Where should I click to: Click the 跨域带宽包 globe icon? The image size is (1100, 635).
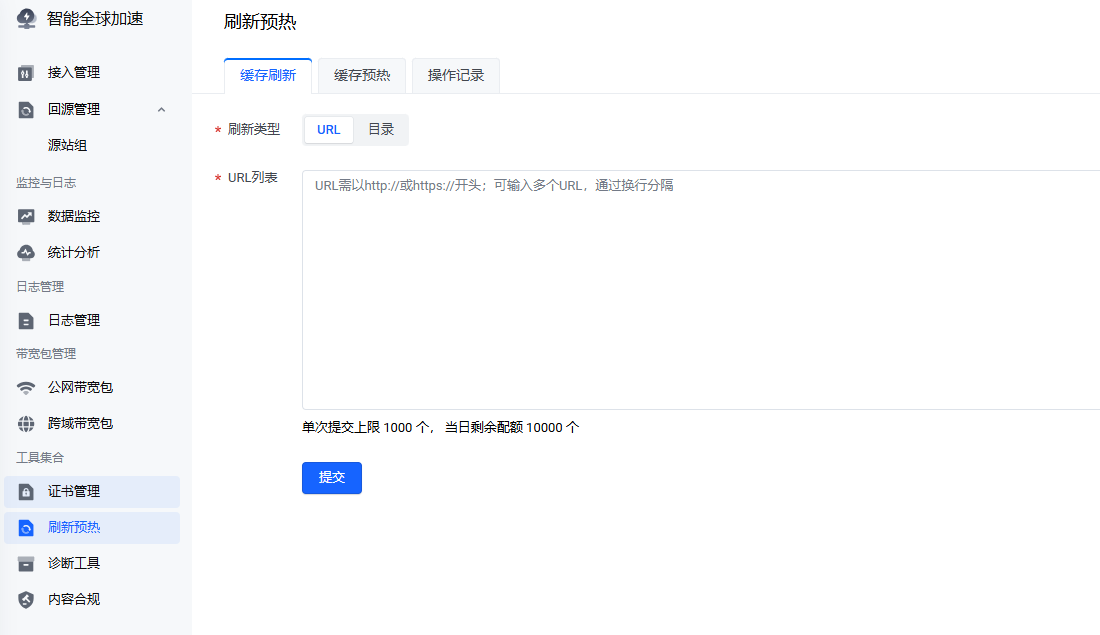pos(26,424)
